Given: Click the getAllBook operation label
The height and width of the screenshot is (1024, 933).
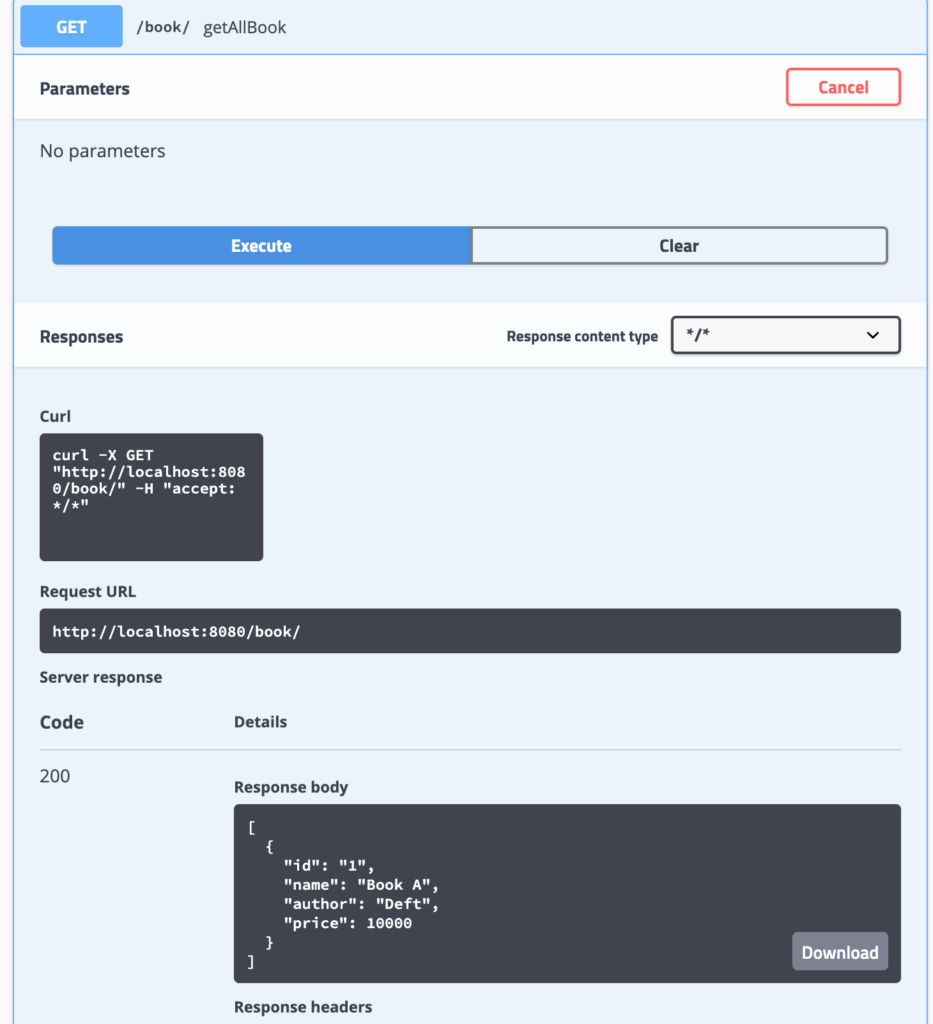Looking at the screenshot, I should pyautogui.click(x=244, y=27).
